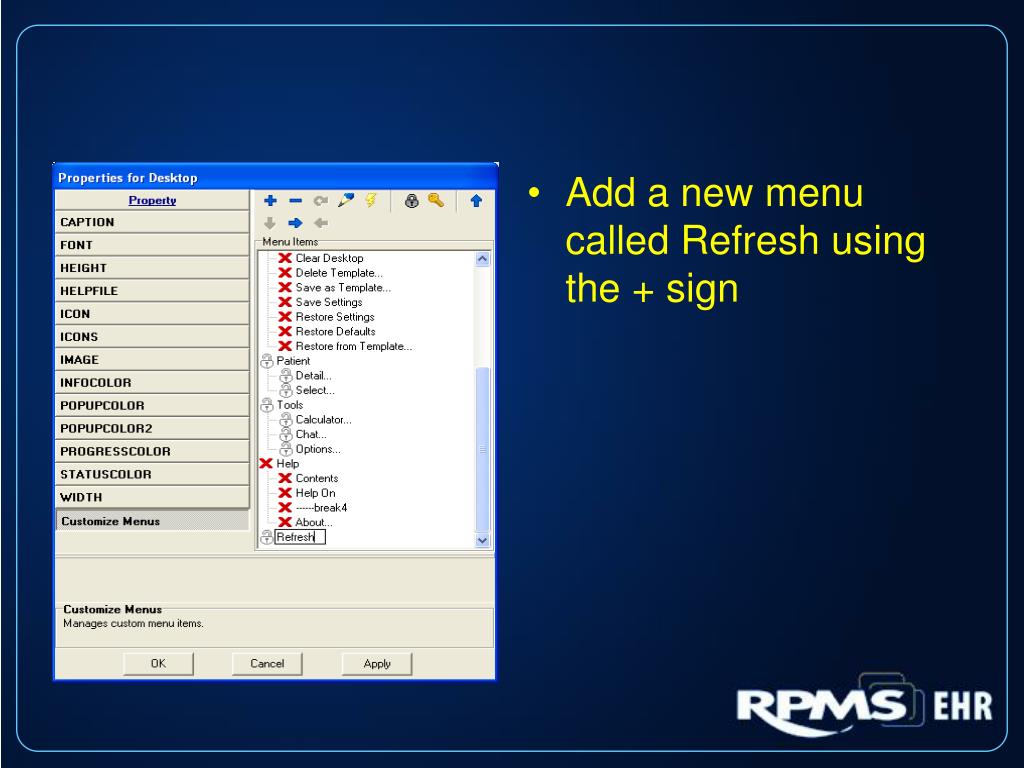Click lock icon beside Chat item
This screenshot has height=768, width=1024.
point(285,434)
